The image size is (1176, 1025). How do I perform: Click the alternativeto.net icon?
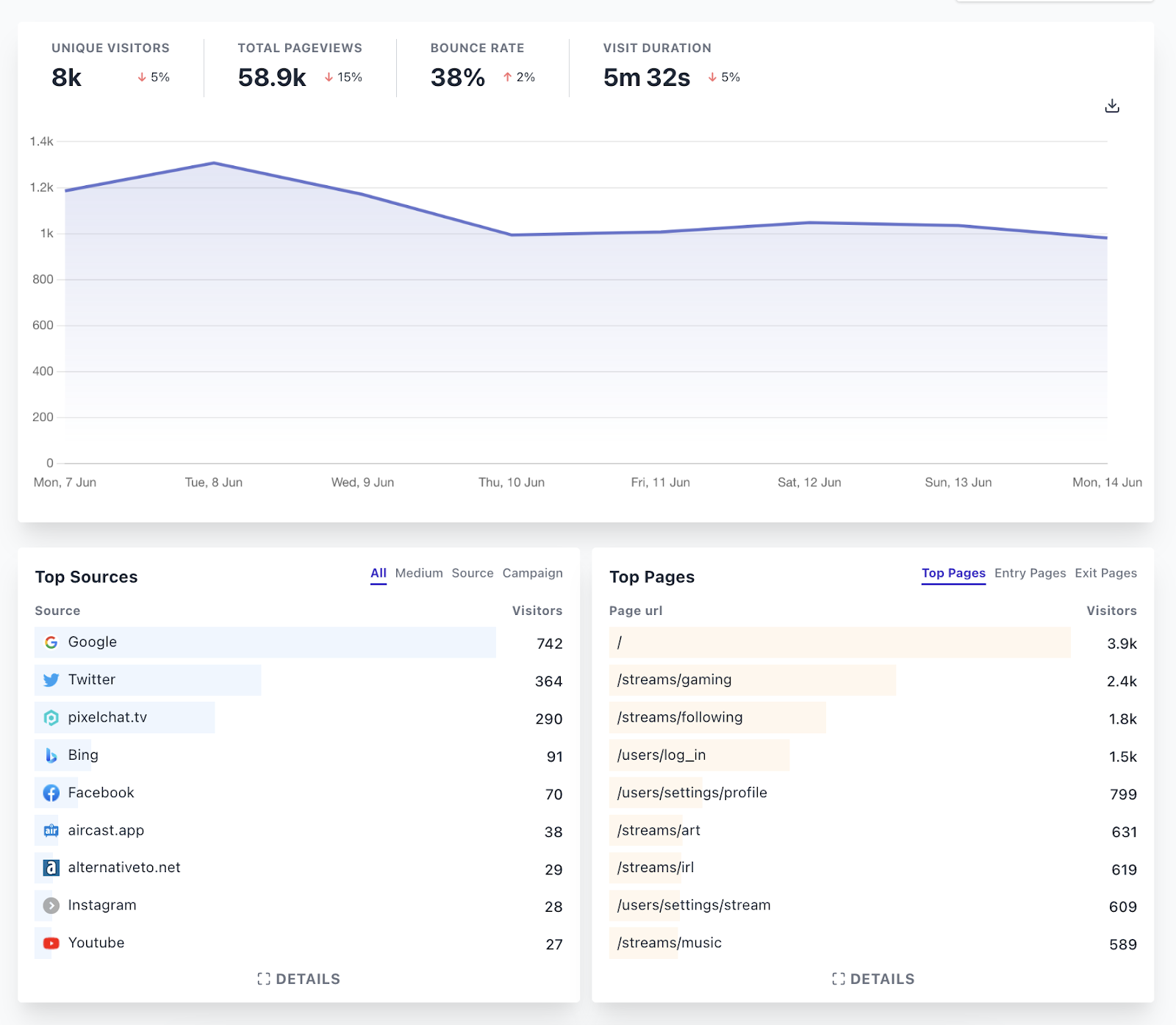click(x=51, y=868)
